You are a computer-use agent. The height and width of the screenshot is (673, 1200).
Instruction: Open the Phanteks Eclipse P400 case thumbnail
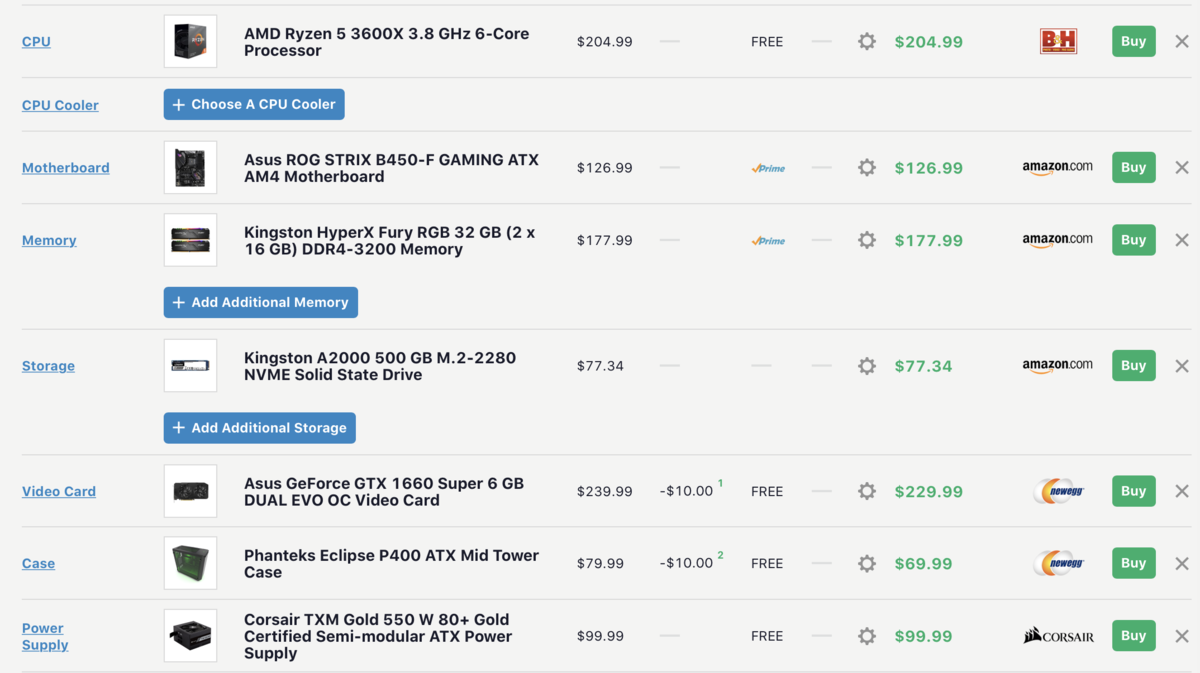click(190, 563)
